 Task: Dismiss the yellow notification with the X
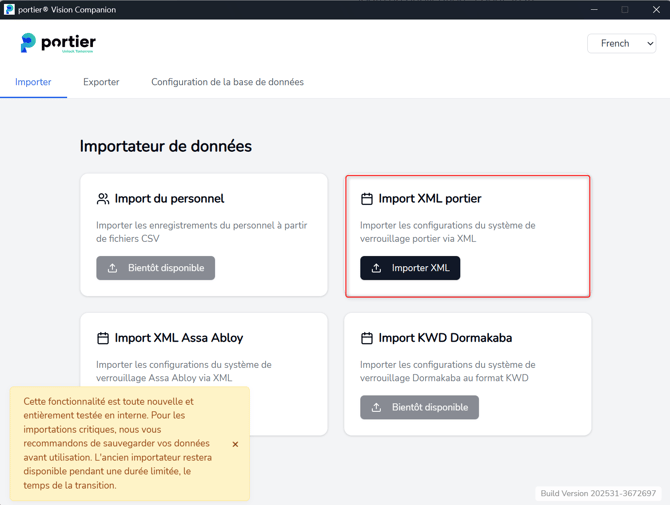(235, 444)
